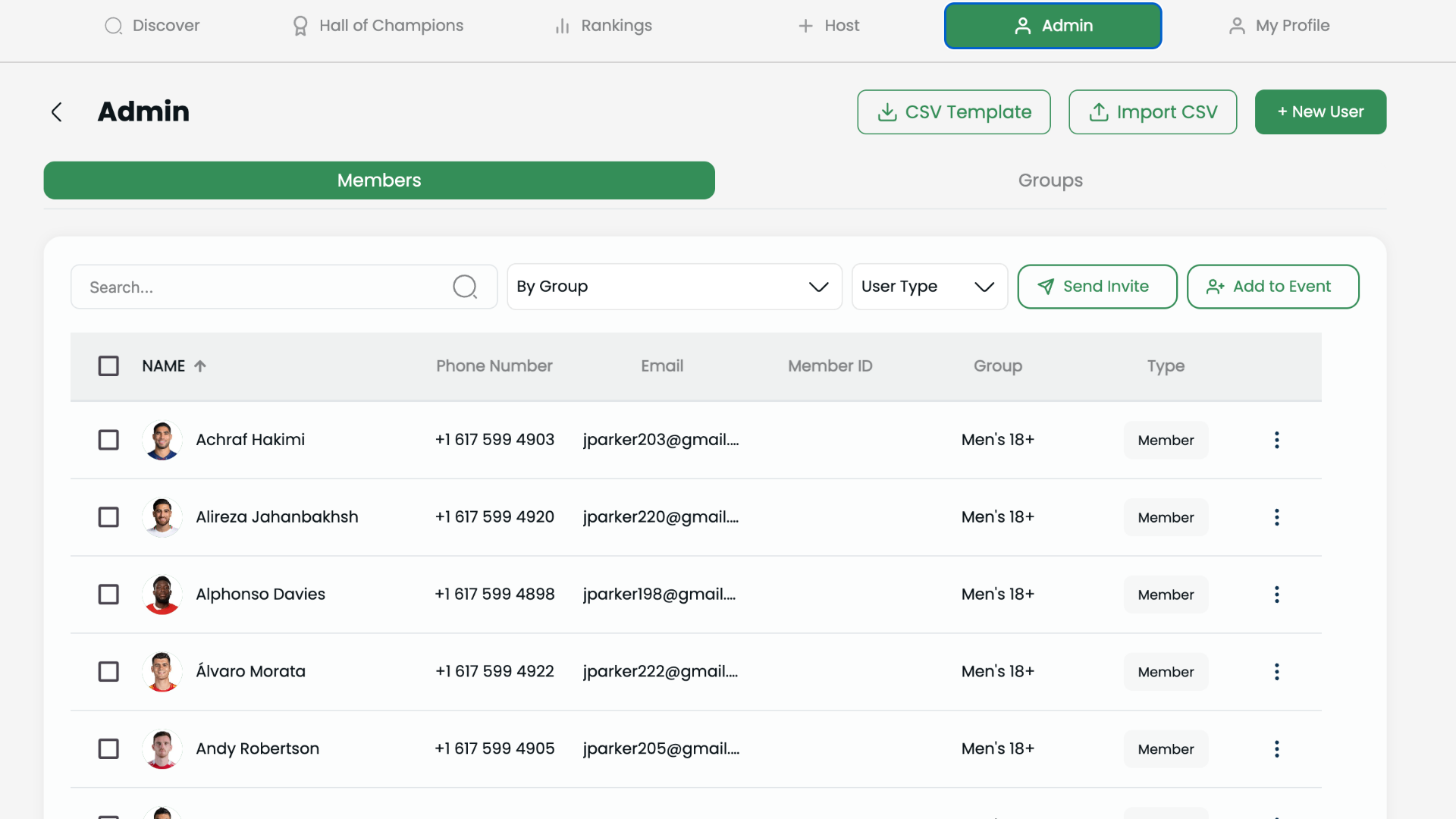Switch to the Groups tab
The image size is (1456, 819).
tap(1050, 180)
